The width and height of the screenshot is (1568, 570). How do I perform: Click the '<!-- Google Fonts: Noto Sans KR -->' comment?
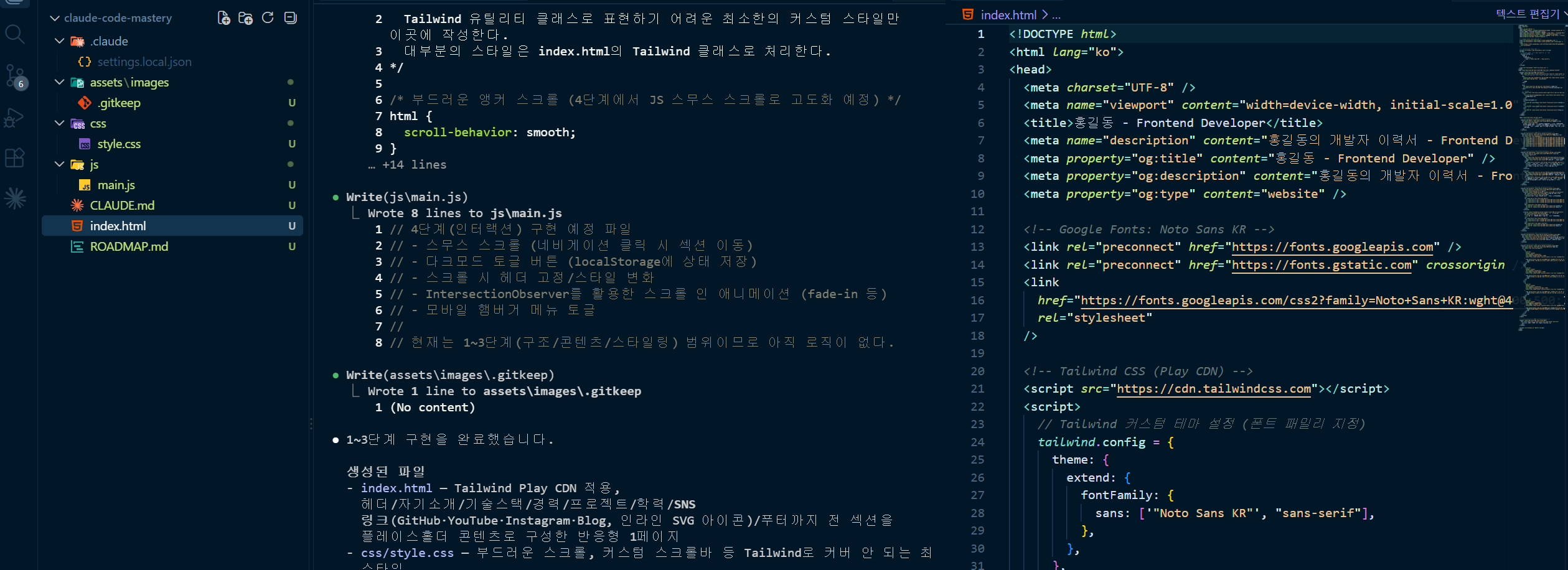pos(1149,230)
